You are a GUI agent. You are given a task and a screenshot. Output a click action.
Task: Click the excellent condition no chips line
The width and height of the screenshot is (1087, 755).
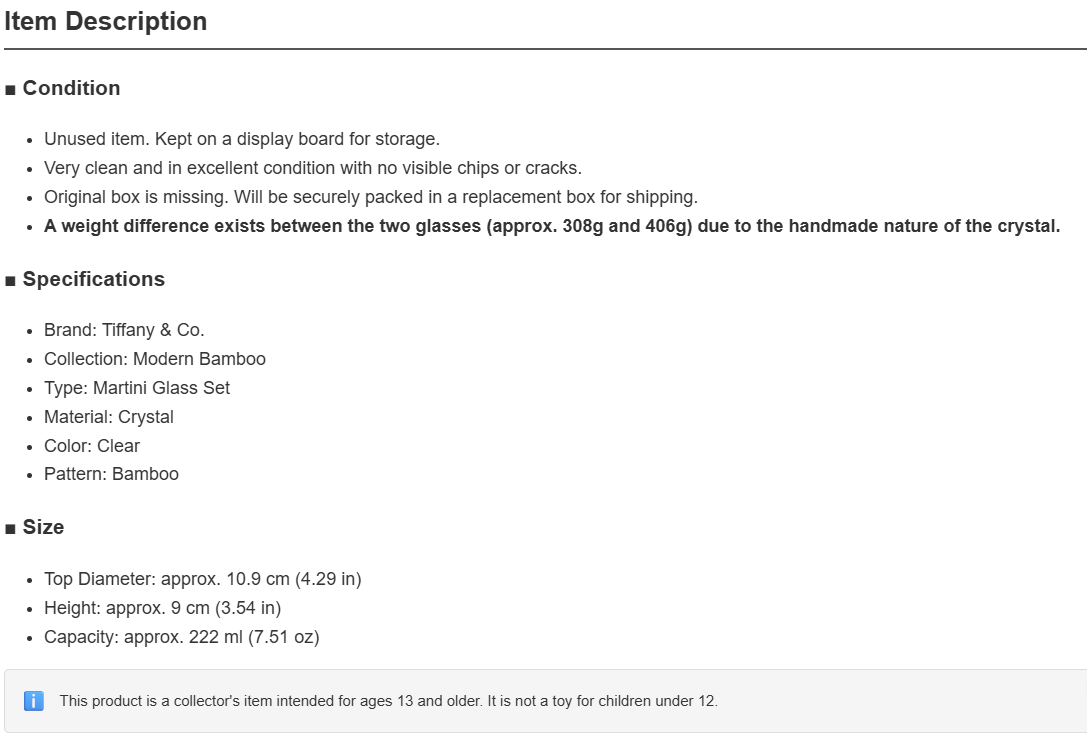pos(313,168)
